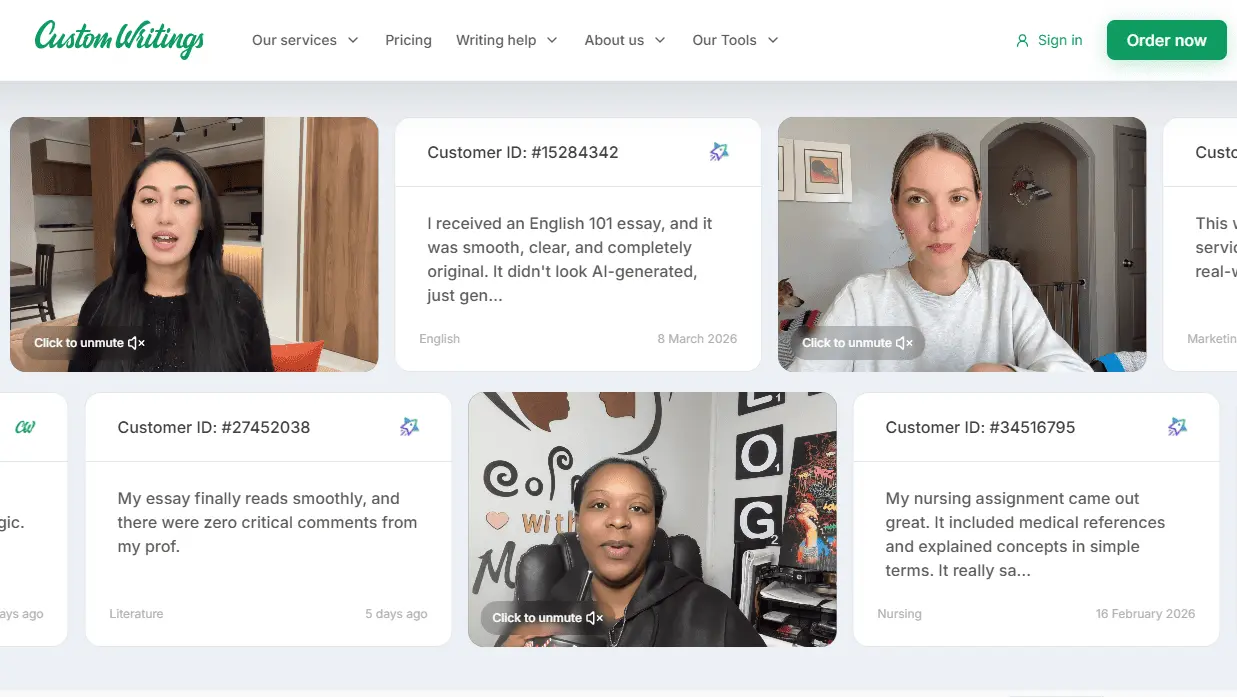Expand the Our services dropdown
The height and width of the screenshot is (697, 1237).
click(x=305, y=40)
